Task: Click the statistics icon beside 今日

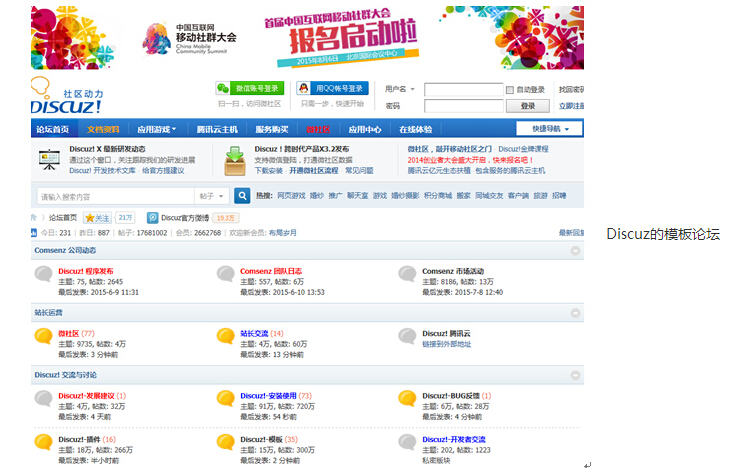Action: [x=34, y=232]
